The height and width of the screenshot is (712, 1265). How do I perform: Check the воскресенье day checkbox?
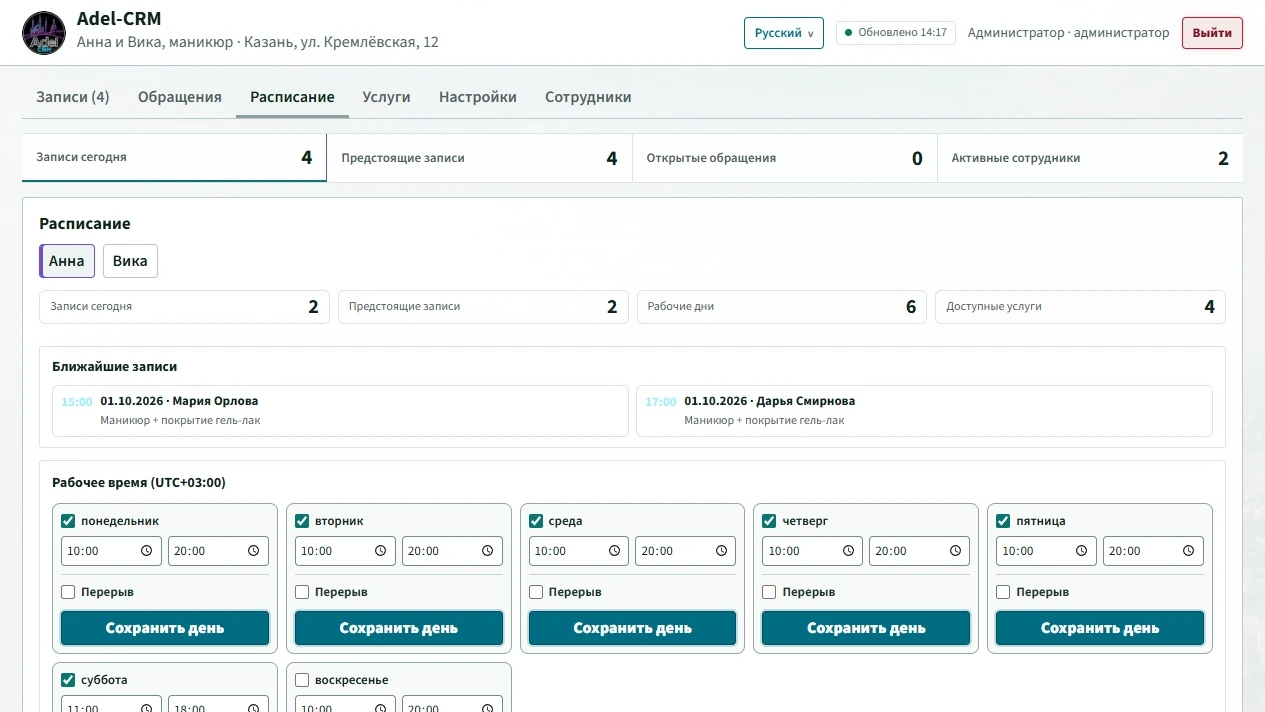point(302,680)
